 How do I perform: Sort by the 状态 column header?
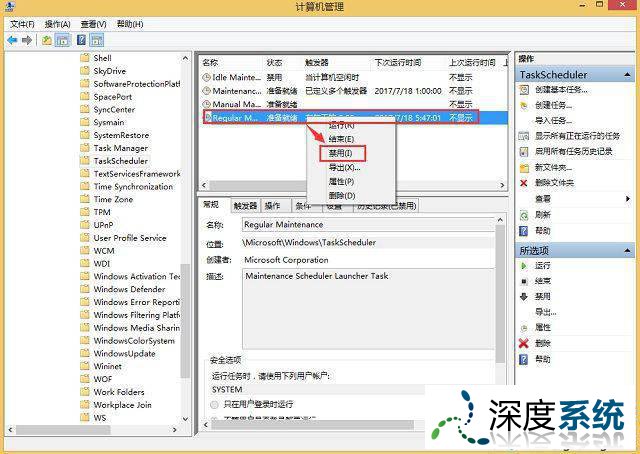pyautogui.click(x=274, y=62)
